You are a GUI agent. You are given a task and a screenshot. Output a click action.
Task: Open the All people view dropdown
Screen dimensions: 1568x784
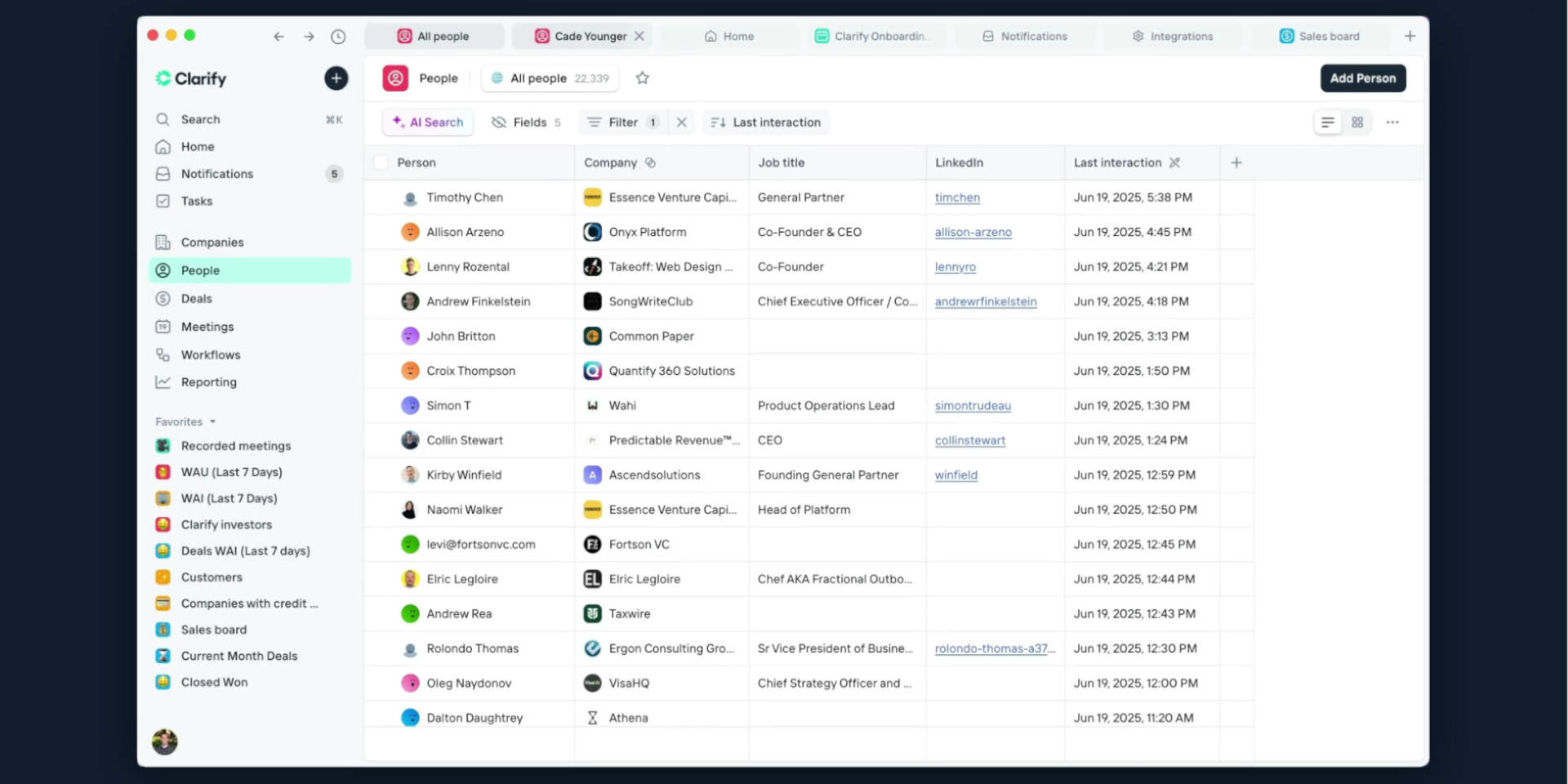pyautogui.click(x=550, y=78)
